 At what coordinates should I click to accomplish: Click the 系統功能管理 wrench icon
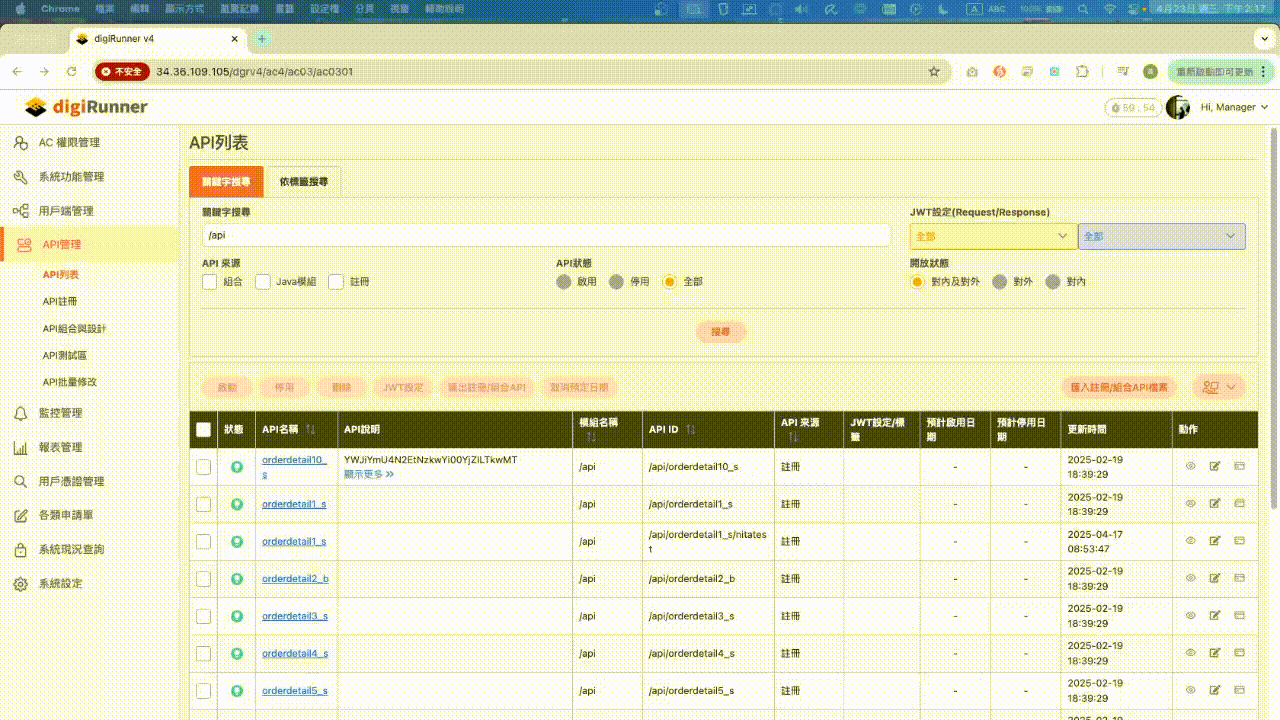pos(20,177)
